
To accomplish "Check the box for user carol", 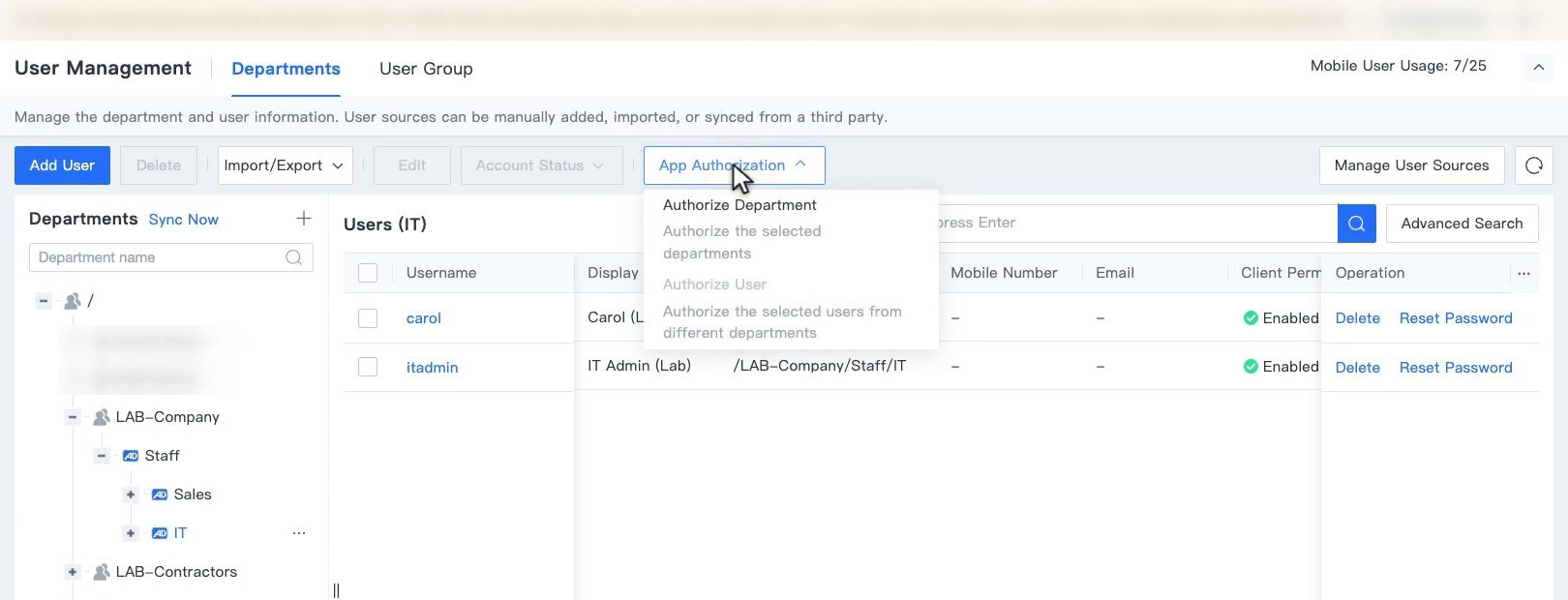I will [368, 318].
